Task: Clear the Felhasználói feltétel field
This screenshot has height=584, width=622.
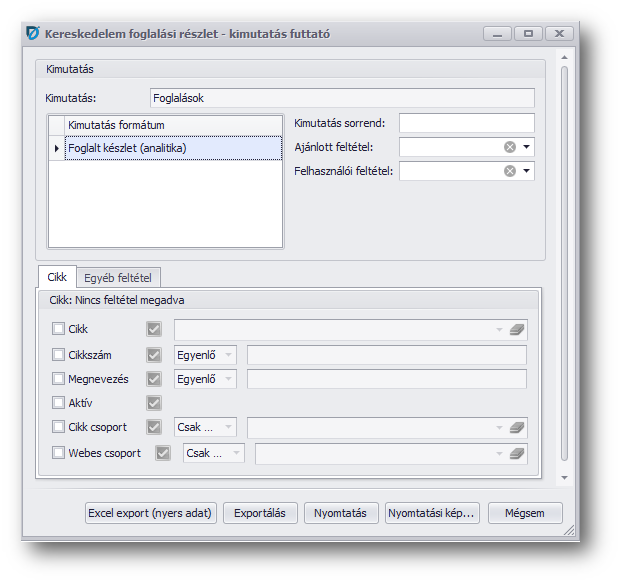Action: (510, 171)
